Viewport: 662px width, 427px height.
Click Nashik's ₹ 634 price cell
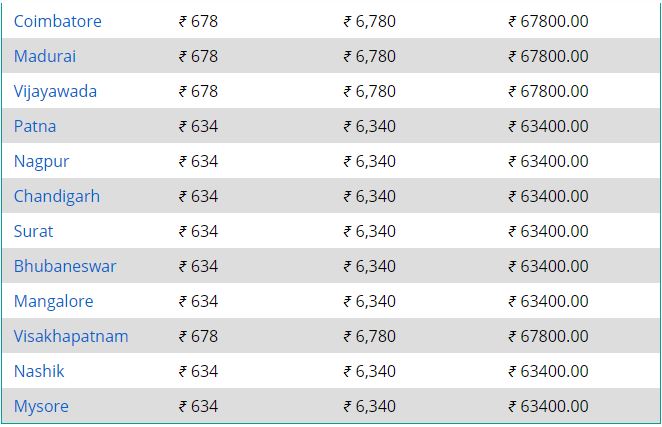[198, 372]
